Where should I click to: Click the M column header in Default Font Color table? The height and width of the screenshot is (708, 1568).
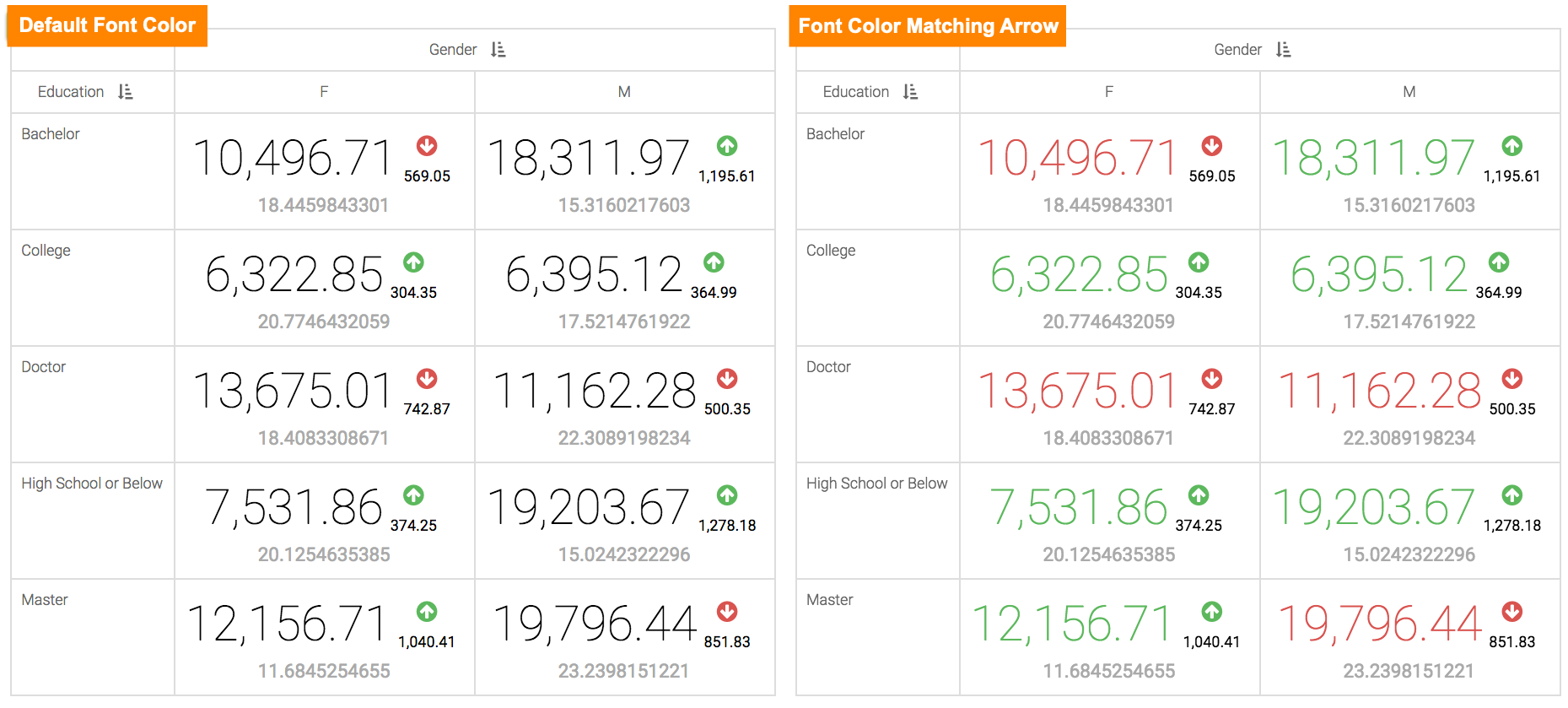[x=624, y=92]
